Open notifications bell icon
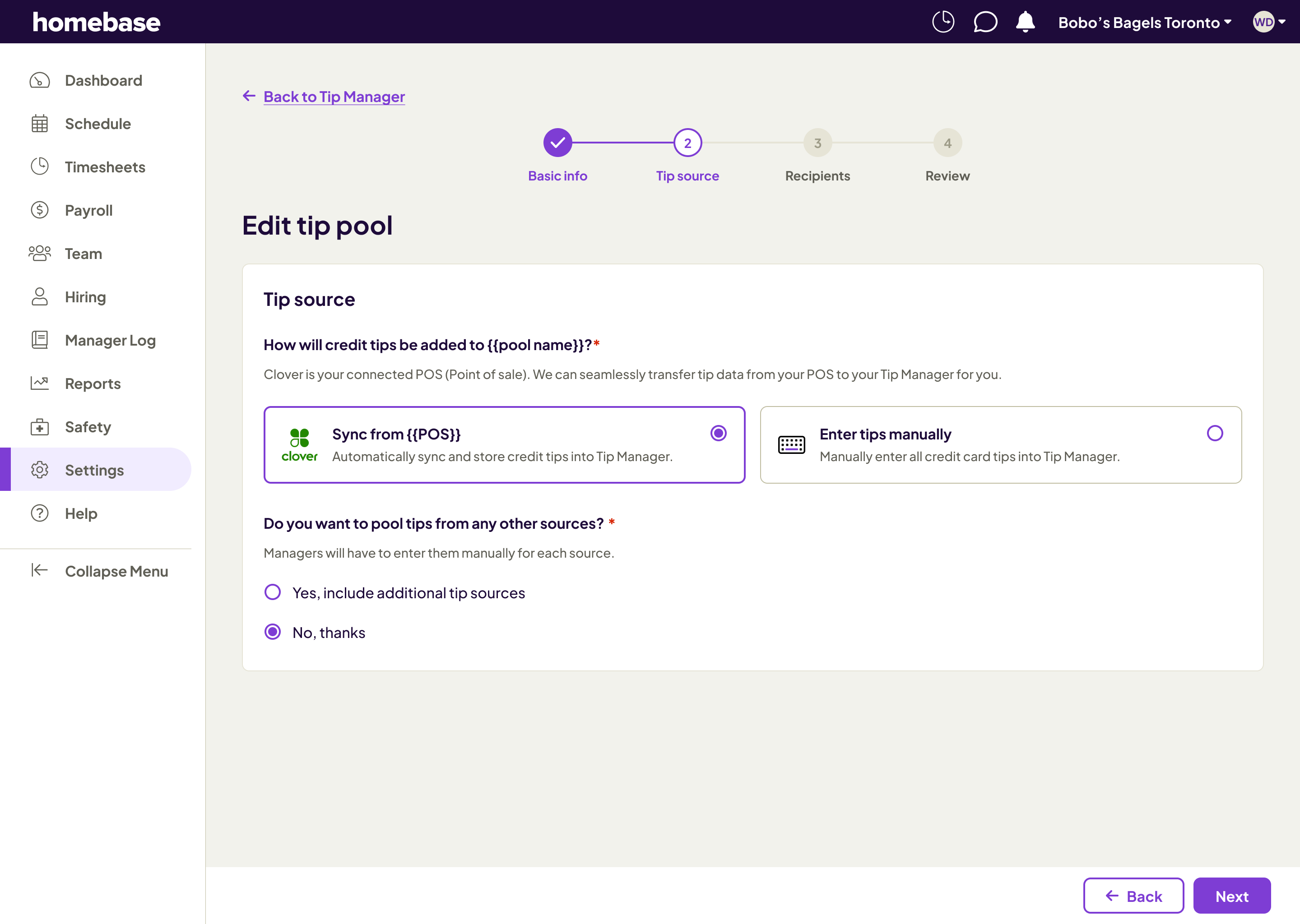1300x924 pixels. (1025, 22)
